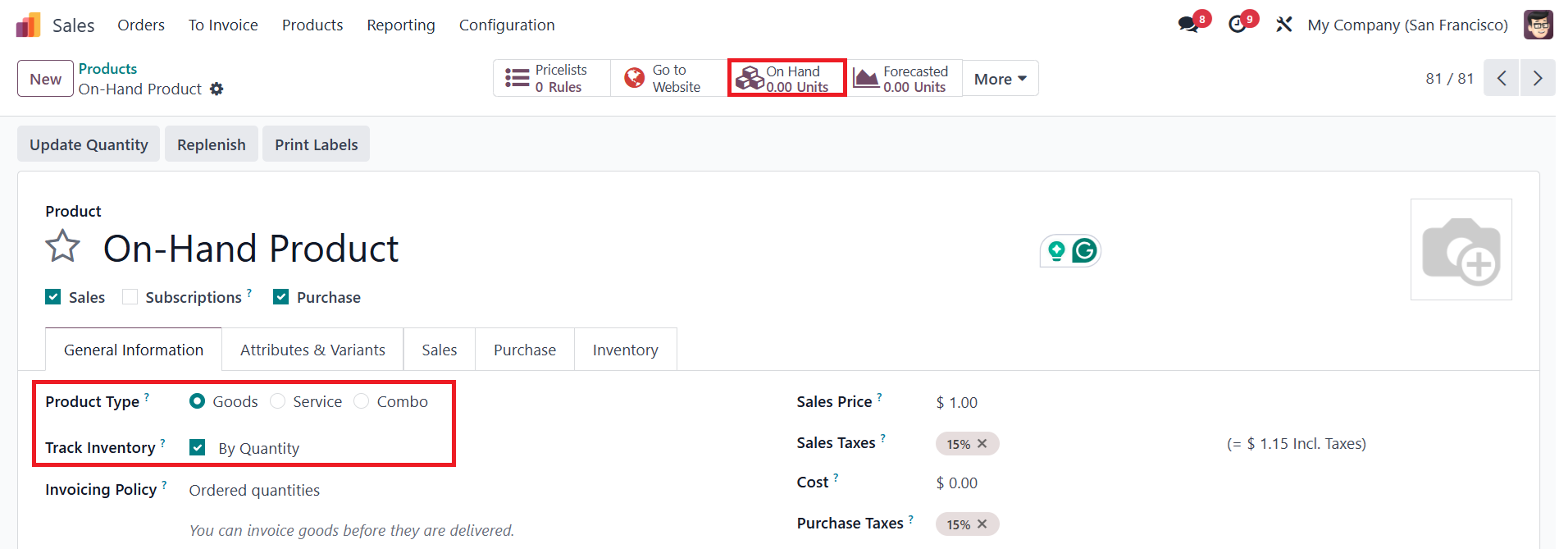Click the Sales app logo icon
1568x549 pixels.
pos(28,25)
